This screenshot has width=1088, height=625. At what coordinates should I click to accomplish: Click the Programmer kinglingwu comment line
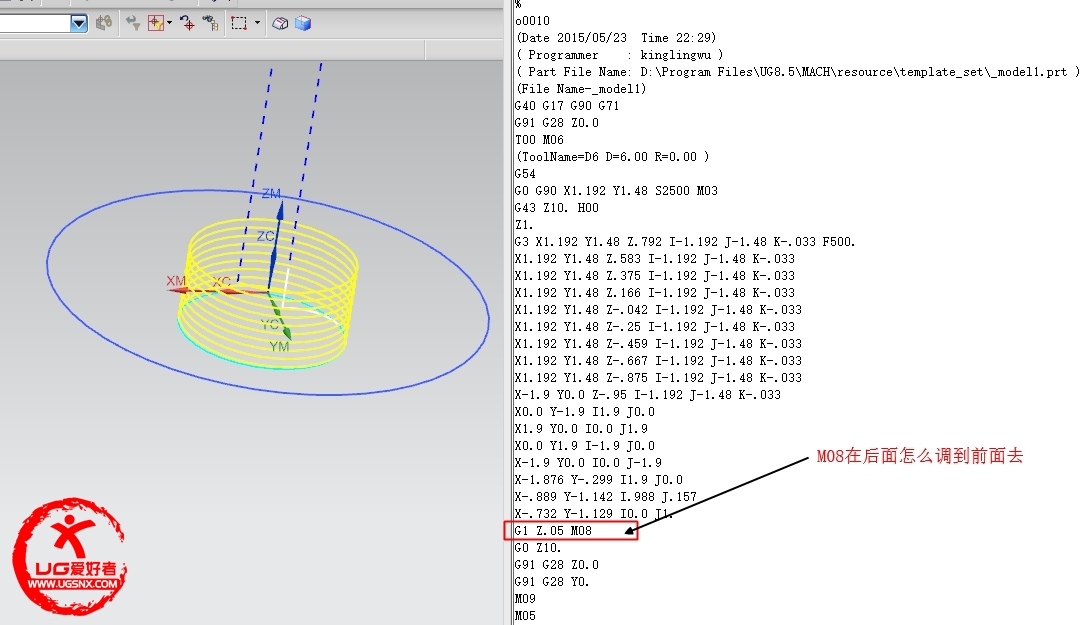[x=619, y=55]
